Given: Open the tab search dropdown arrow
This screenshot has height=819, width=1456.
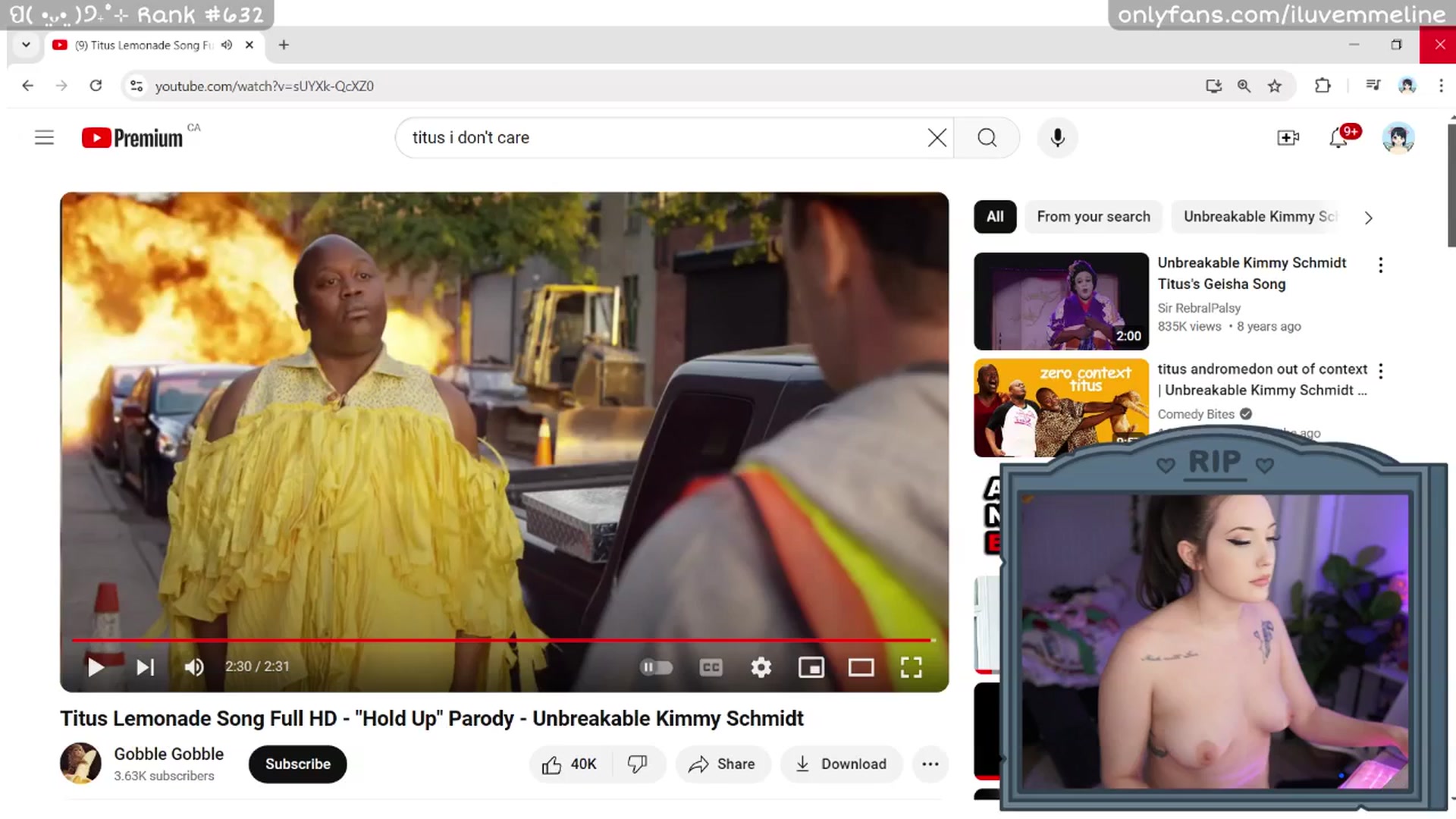Looking at the screenshot, I should pyautogui.click(x=26, y=45).
